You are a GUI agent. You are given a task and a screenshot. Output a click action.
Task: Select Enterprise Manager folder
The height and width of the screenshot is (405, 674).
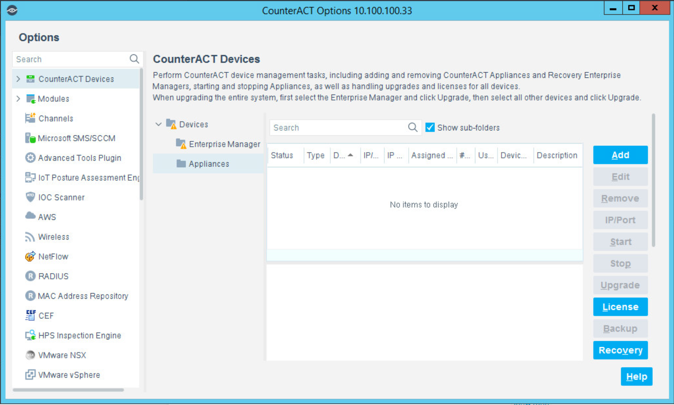coord(224,144)
